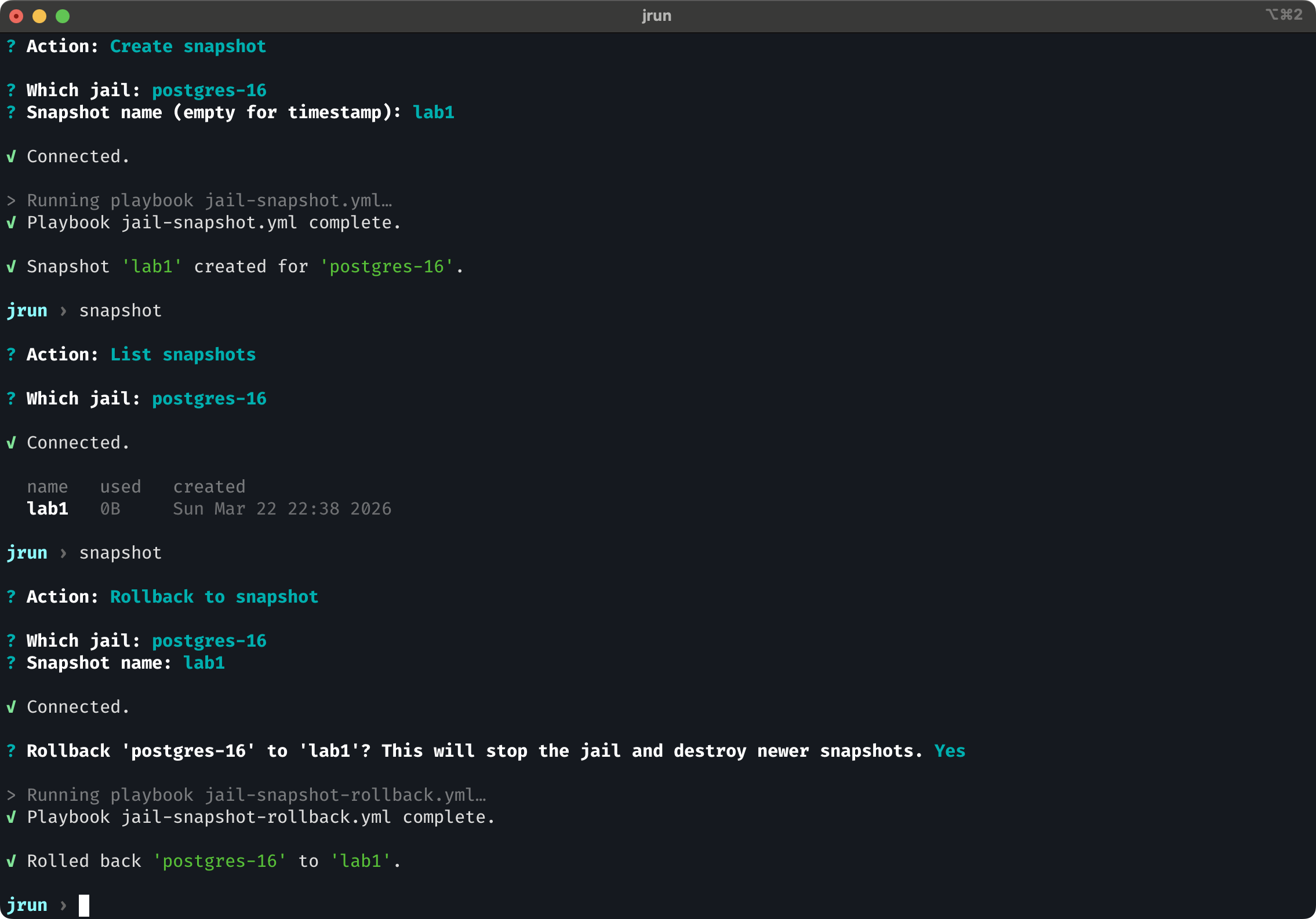Click the question mark beside Create snapshot
1316x919 pixels.
11,46
